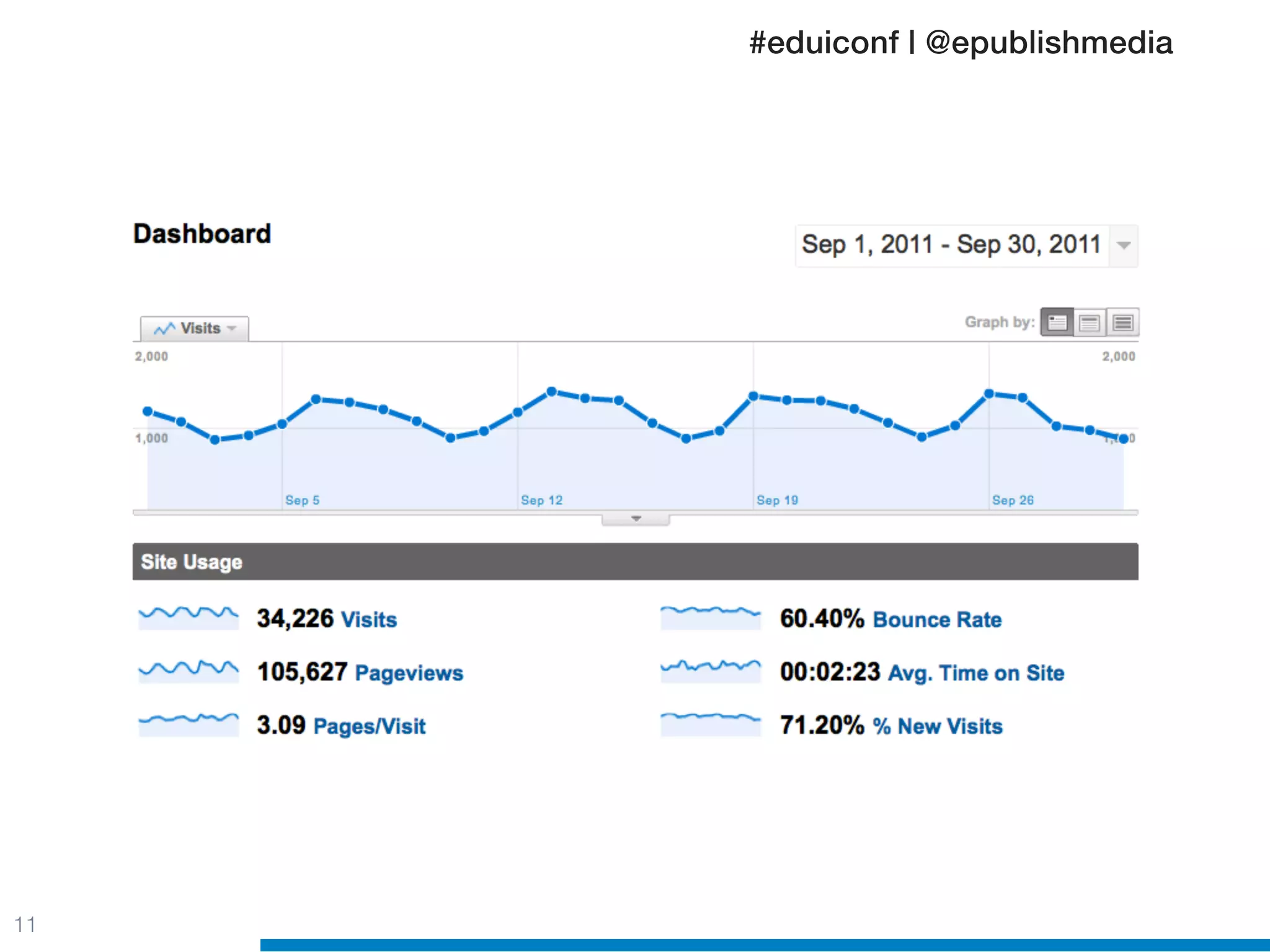The image size is (1270, 952).
Task: Click the Avg. Time on Site sparkline
Action: (711, 671)
